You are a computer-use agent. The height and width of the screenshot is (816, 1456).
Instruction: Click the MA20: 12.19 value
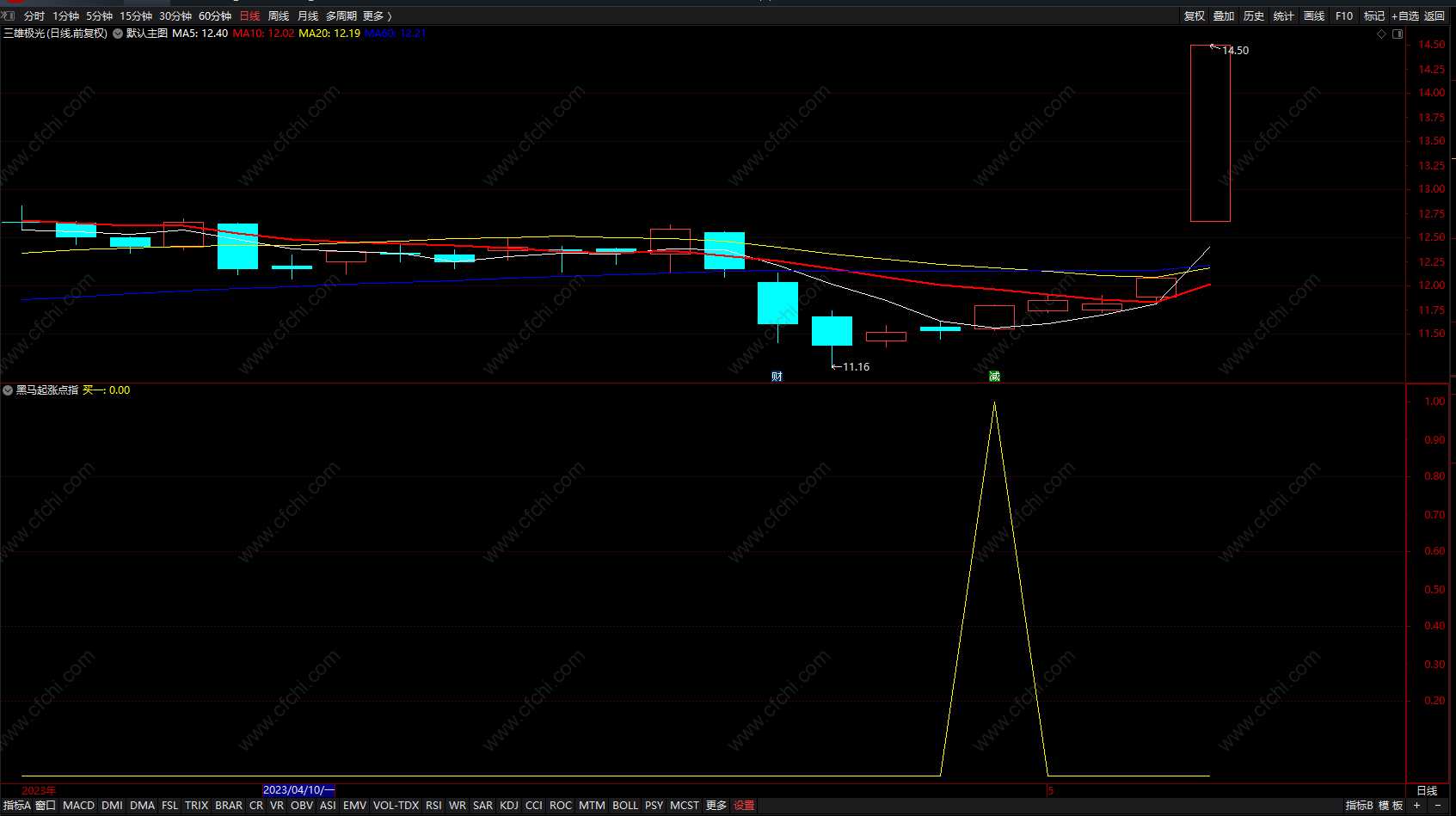tap(329, 34)
